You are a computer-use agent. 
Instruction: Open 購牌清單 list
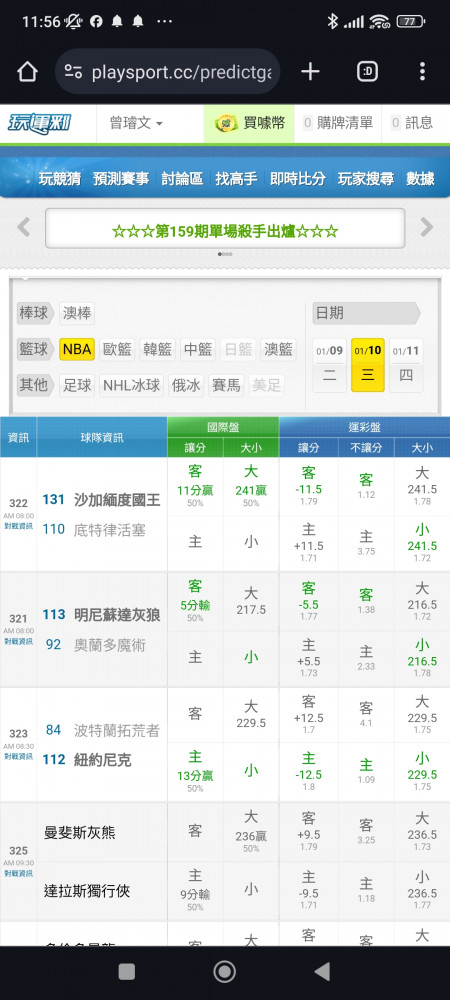pos(338,123)
